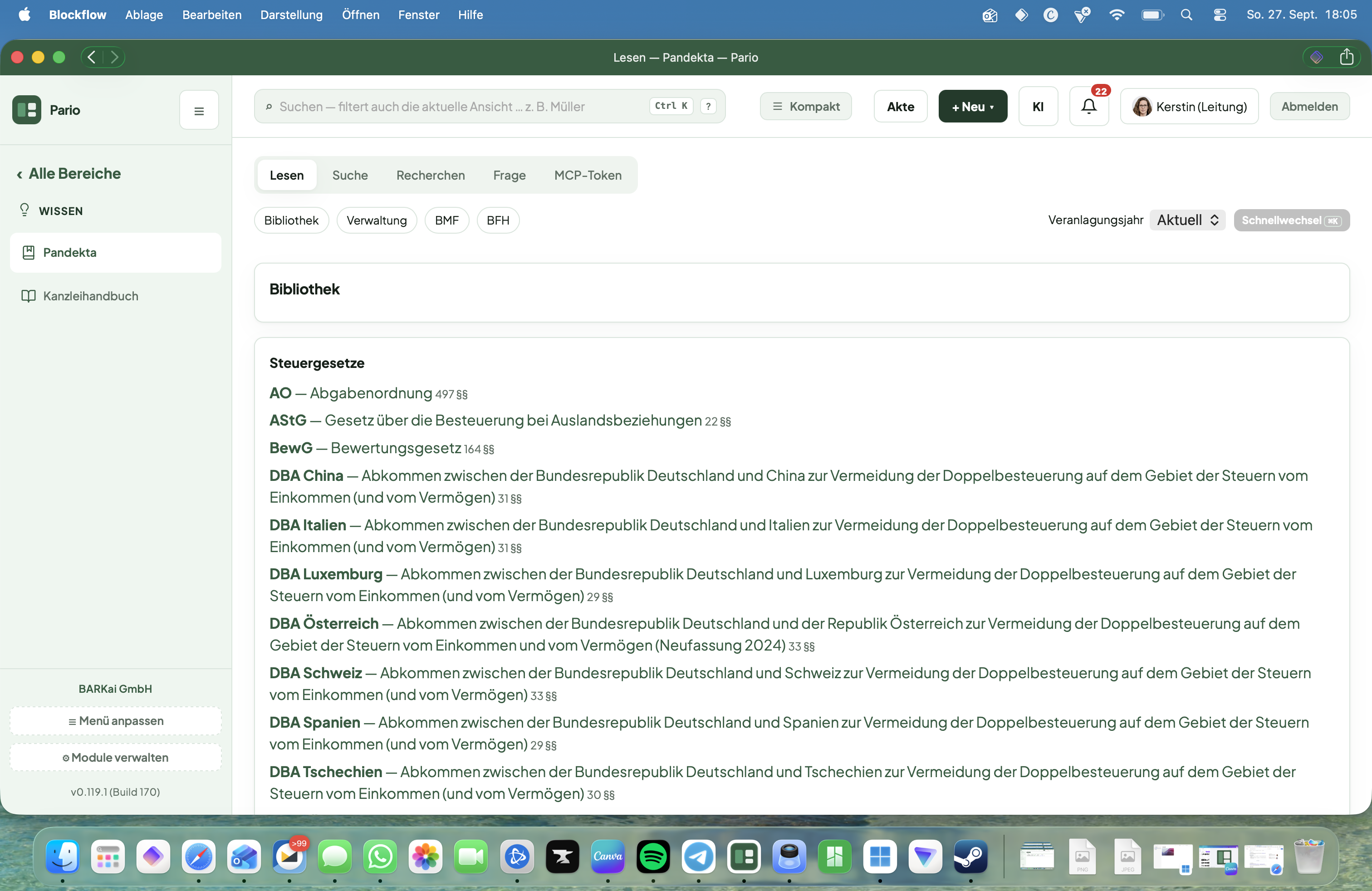Click Module verwalten button
Viewport: 1372px width, 891px height.
pyautogui.click(x=116, y=757)
